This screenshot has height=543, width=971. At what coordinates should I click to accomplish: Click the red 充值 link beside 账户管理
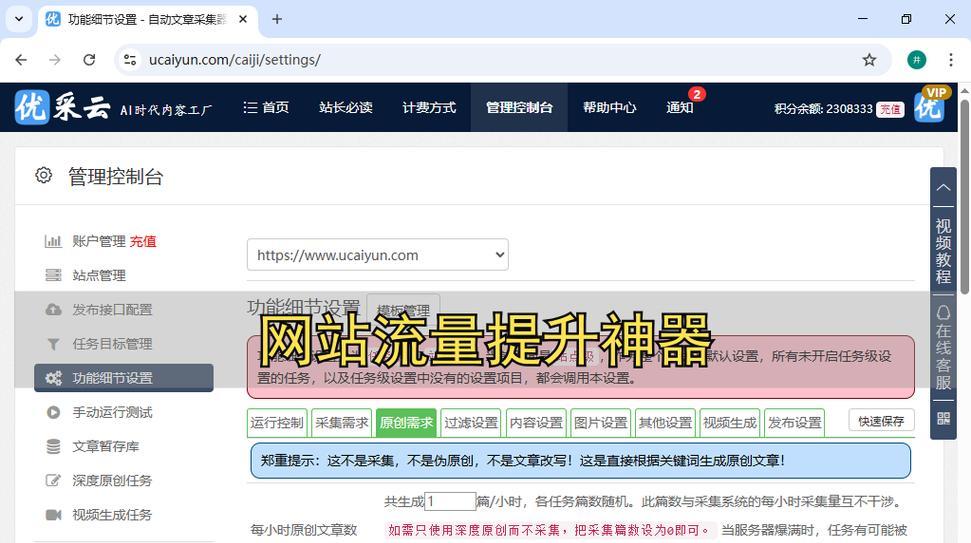point(143,241)
